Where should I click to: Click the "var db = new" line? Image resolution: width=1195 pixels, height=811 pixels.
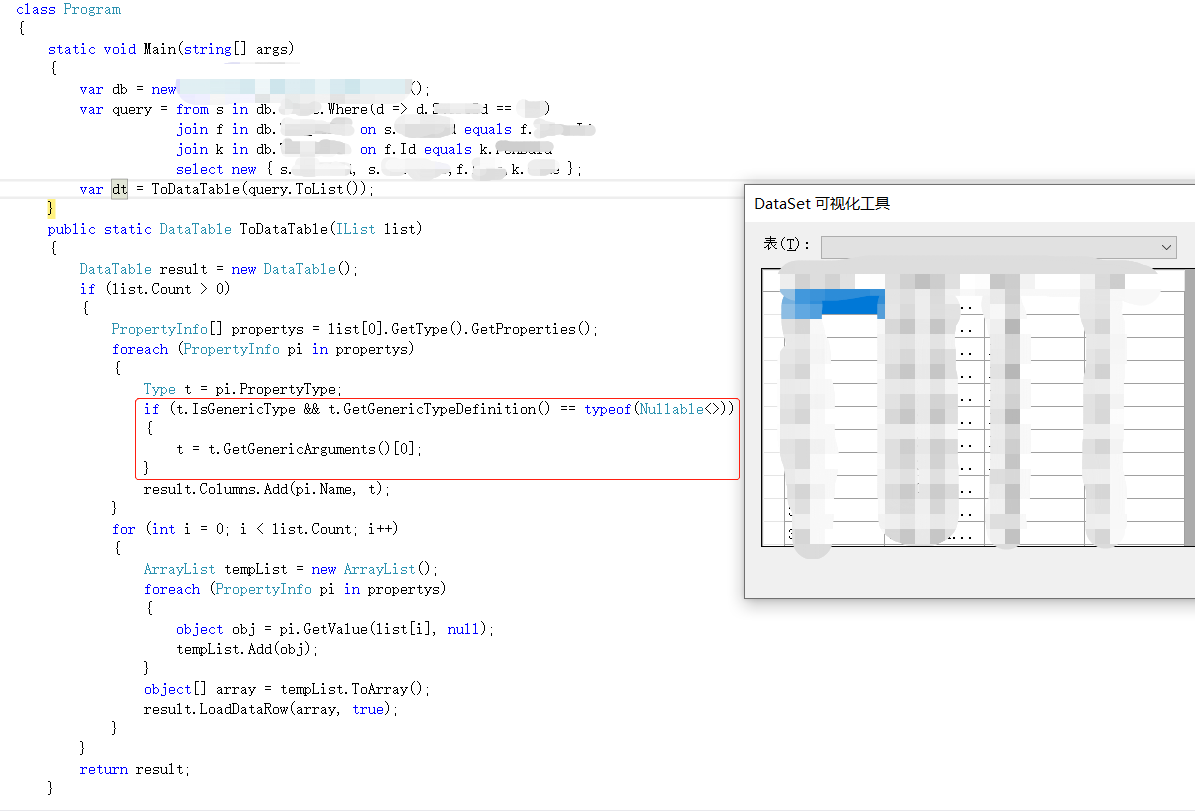click(255, 89)
